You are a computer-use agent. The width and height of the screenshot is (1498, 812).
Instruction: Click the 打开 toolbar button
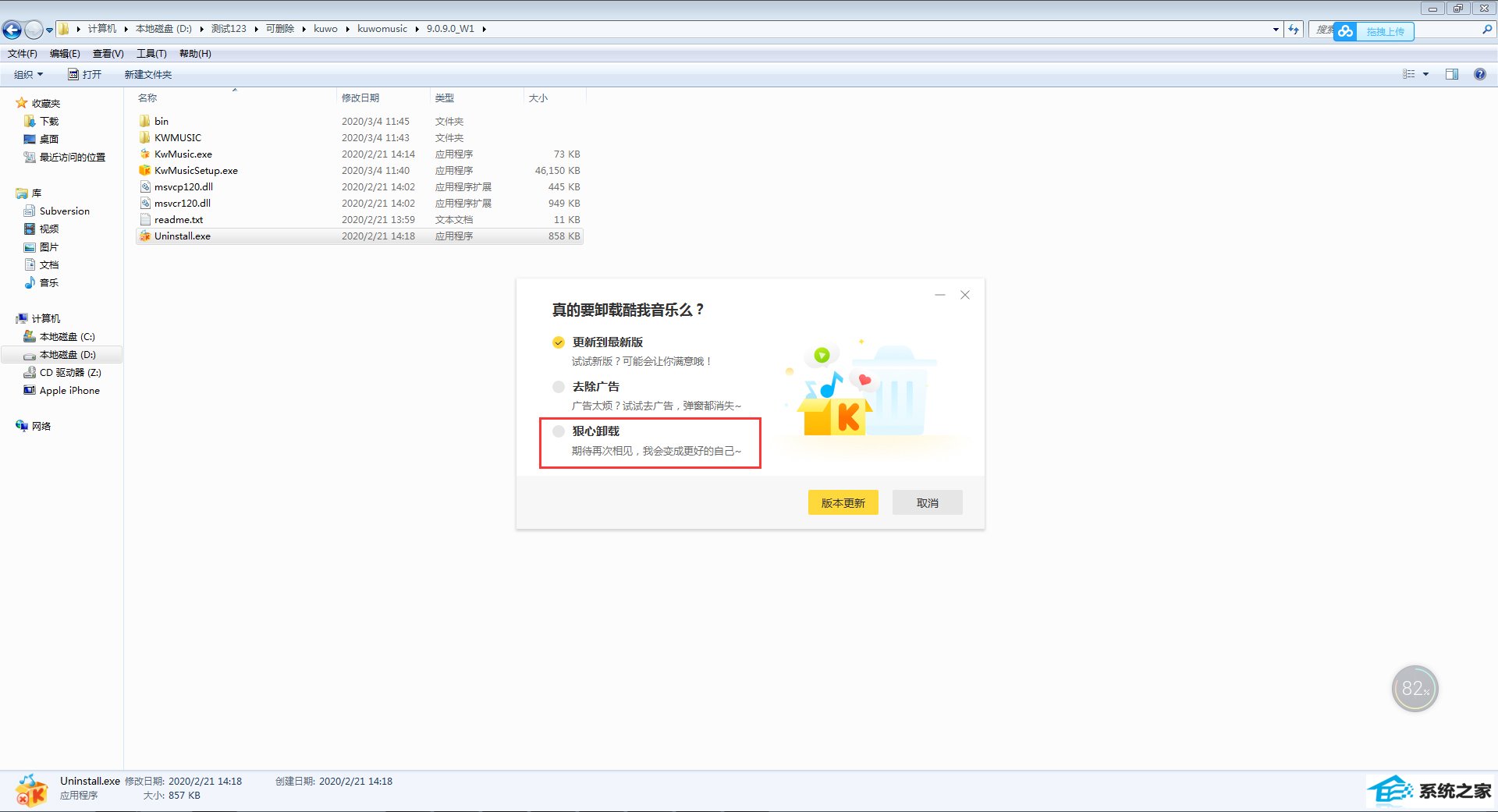pos(85,74)
